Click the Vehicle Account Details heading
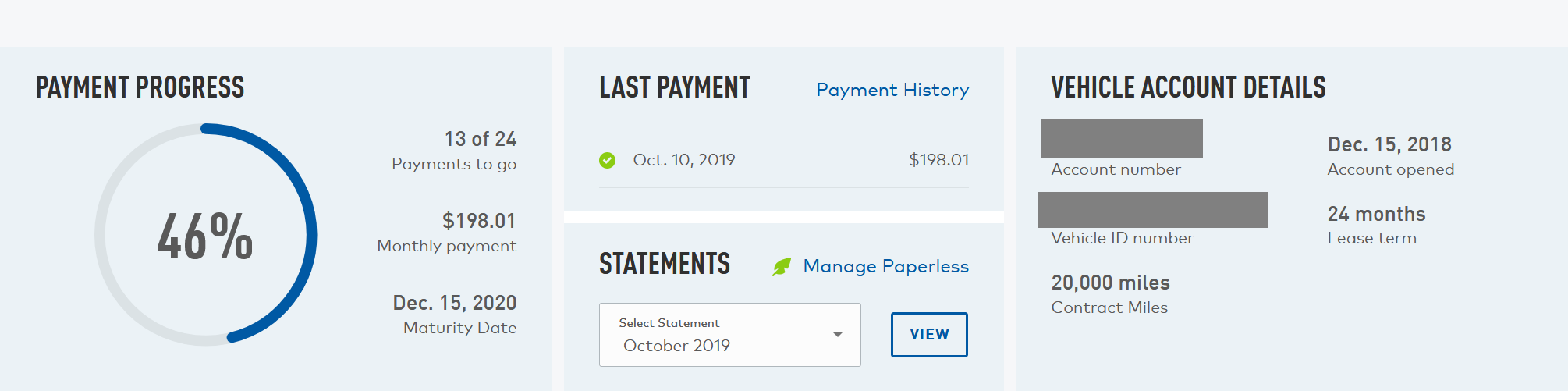This screenshot has height=391, width=1568. point(1188,87)
